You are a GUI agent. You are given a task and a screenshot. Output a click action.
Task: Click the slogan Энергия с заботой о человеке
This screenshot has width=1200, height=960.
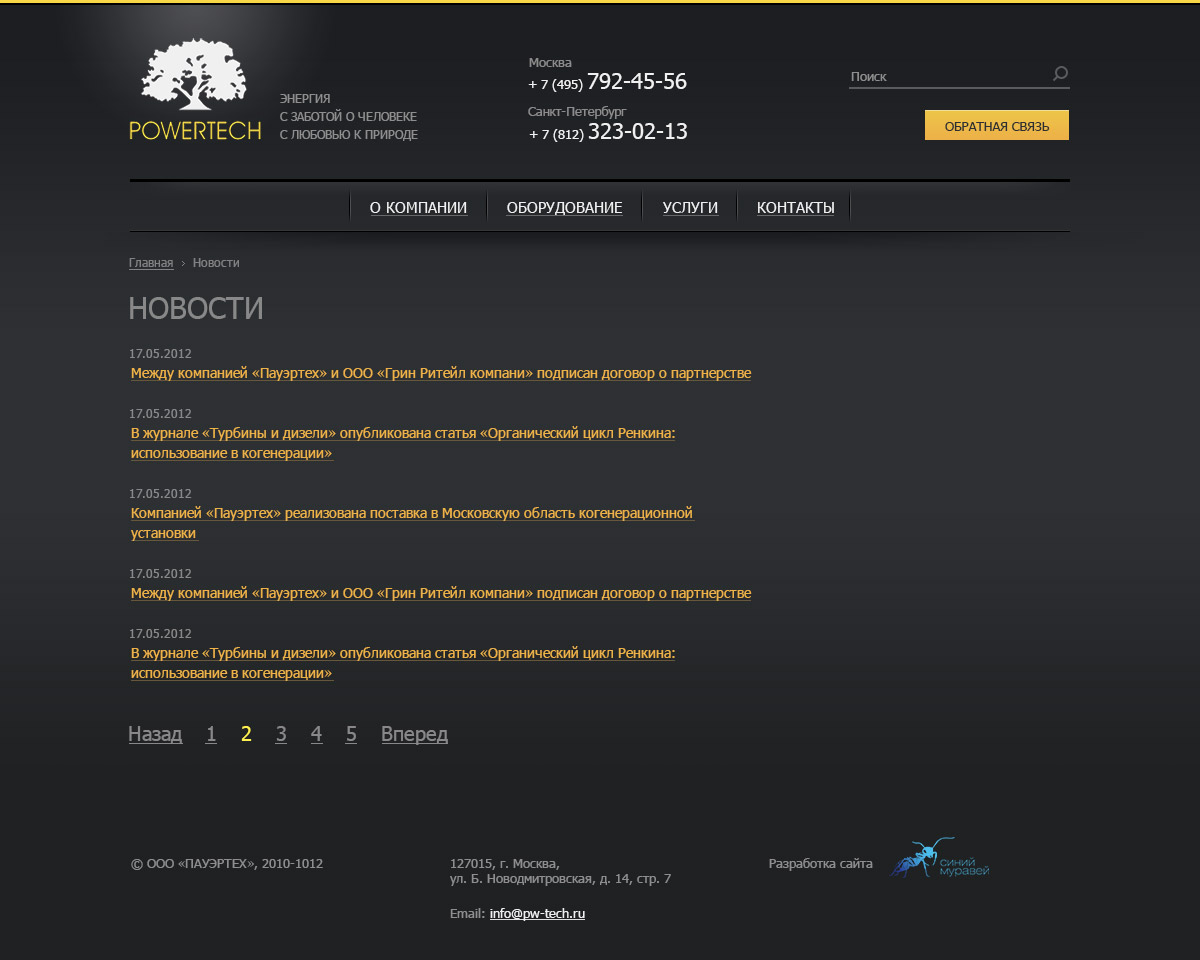[x=348, y=117]
